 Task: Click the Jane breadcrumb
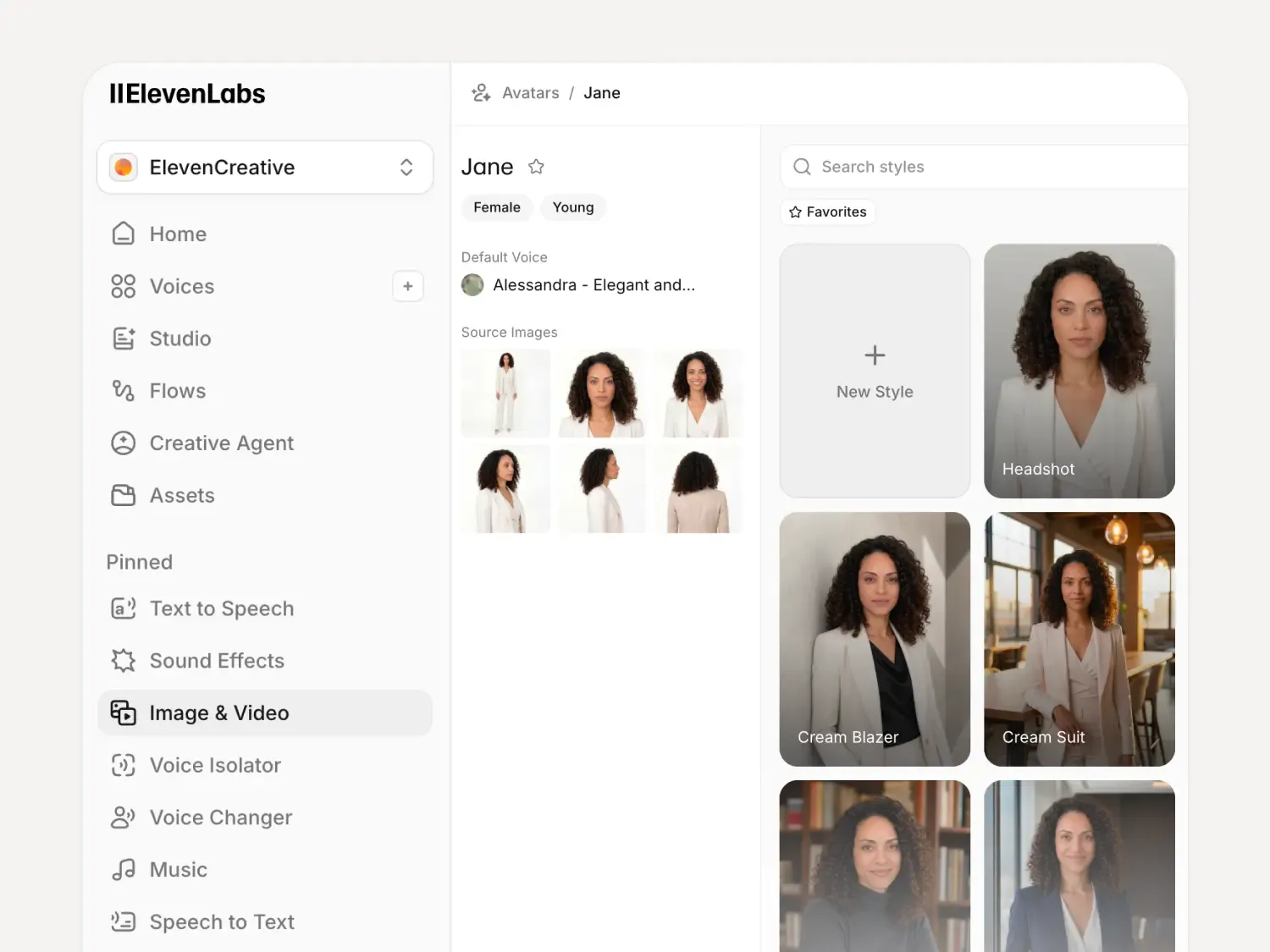pyautogui.click(x=602, y=93)
